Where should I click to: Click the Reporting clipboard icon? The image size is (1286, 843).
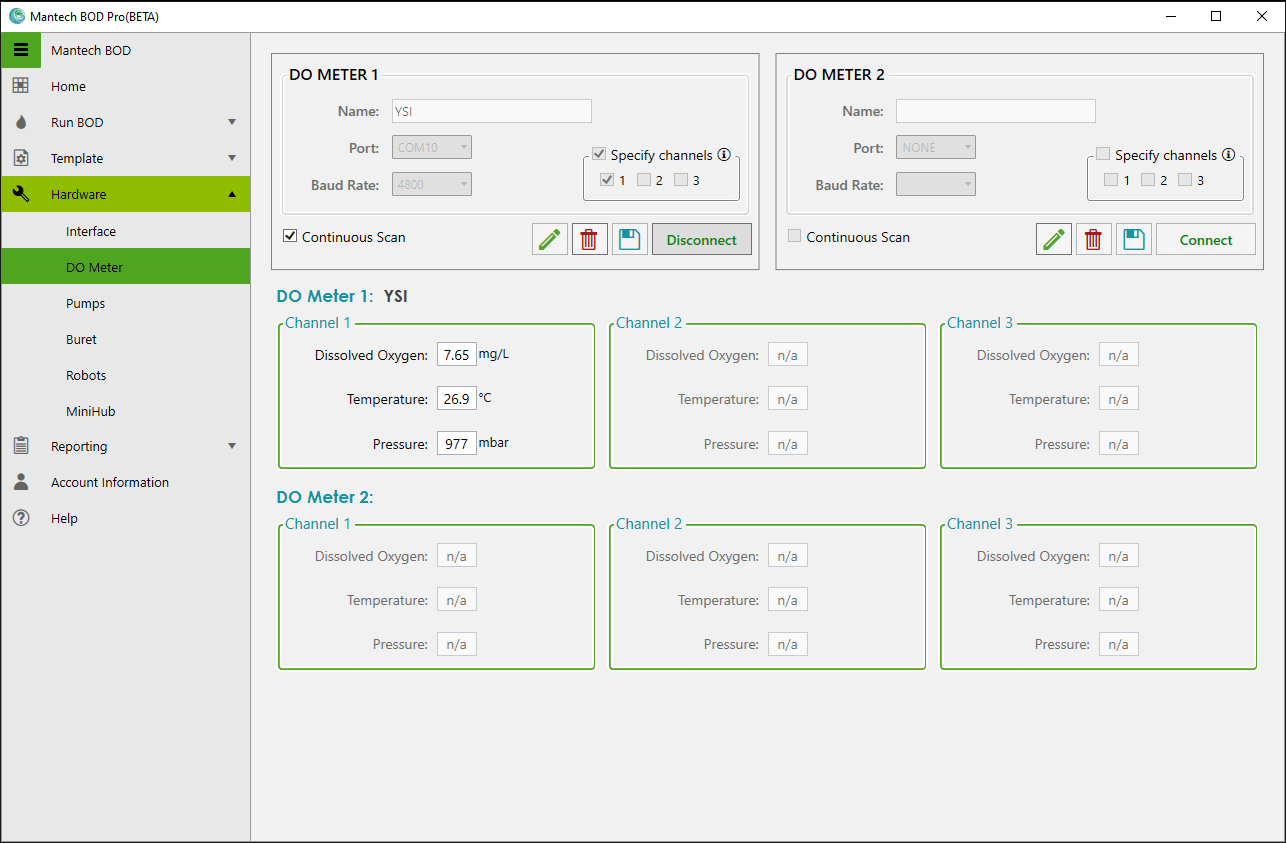tap(21, 446)
